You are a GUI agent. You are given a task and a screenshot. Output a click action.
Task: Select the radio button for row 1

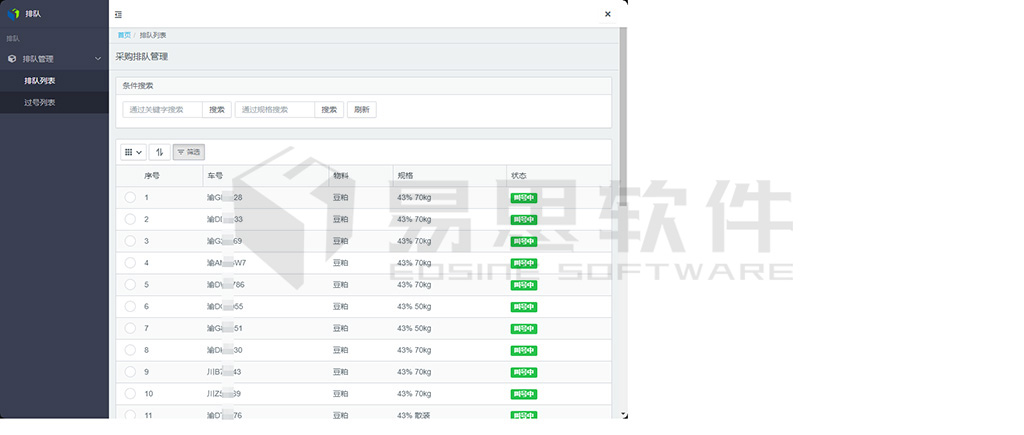pyautogui.click(x=130, y=198)
